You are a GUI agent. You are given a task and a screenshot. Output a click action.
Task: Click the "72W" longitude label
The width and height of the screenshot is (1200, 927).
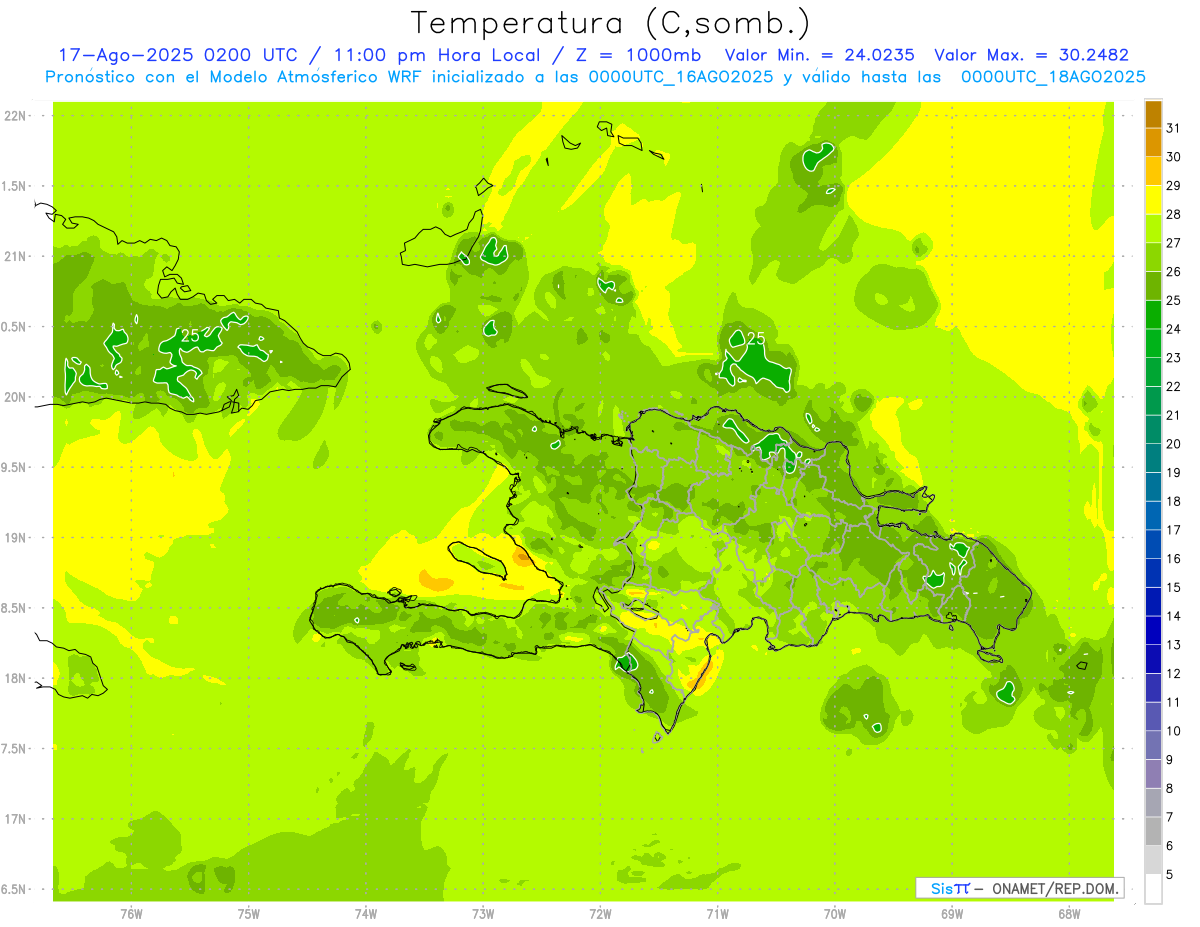[600, 914]
